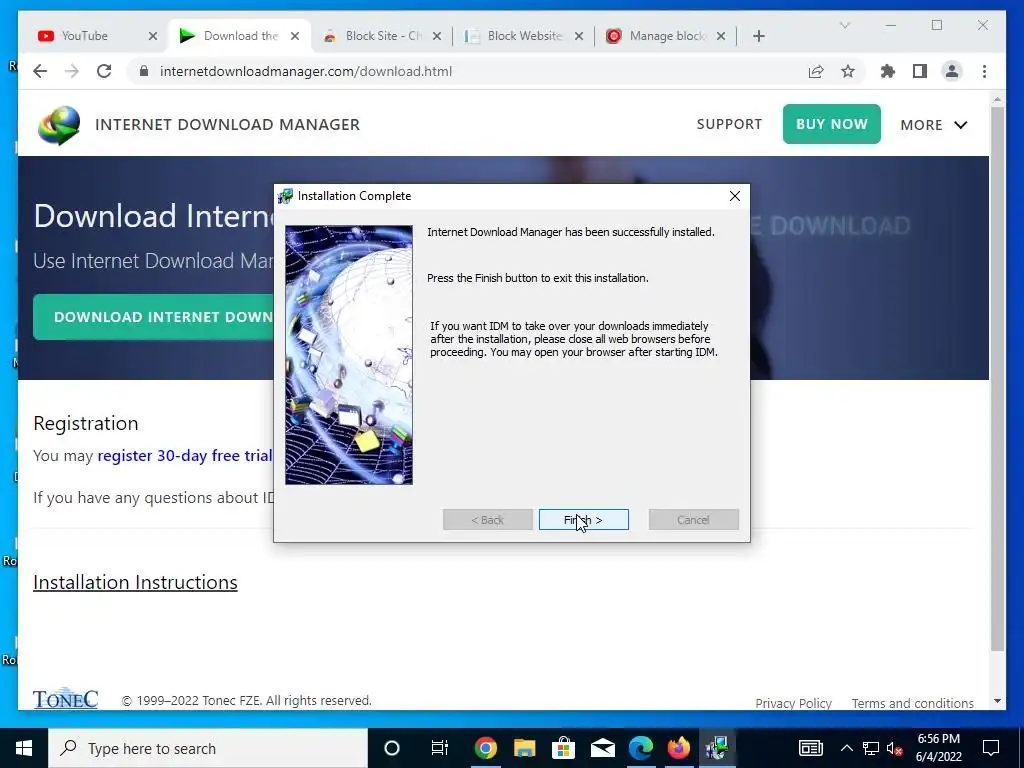
Task: Open Terms and conditions link
Action: click(912, 703)
